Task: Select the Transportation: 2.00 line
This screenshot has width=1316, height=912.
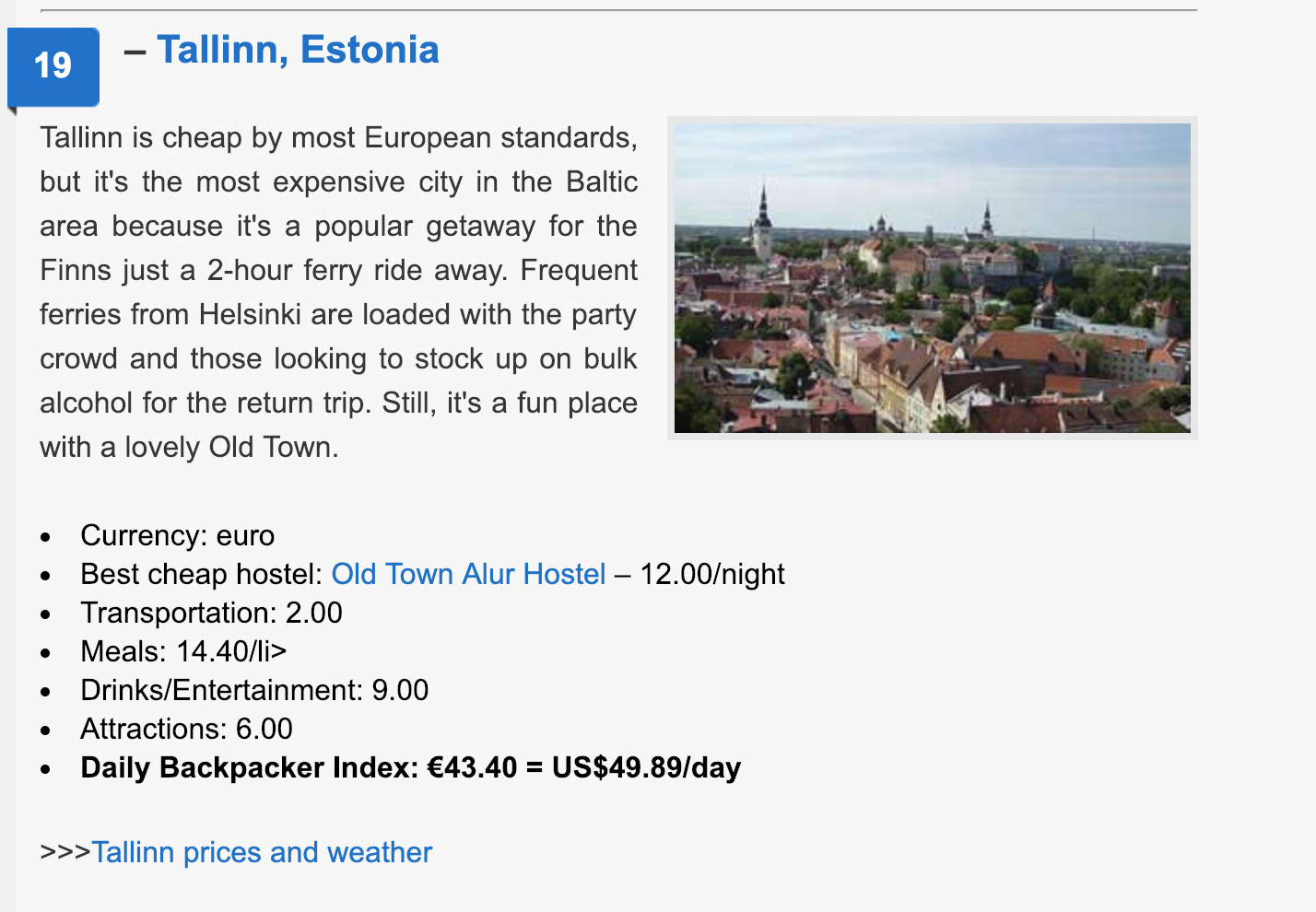Action: click(211, 613)
